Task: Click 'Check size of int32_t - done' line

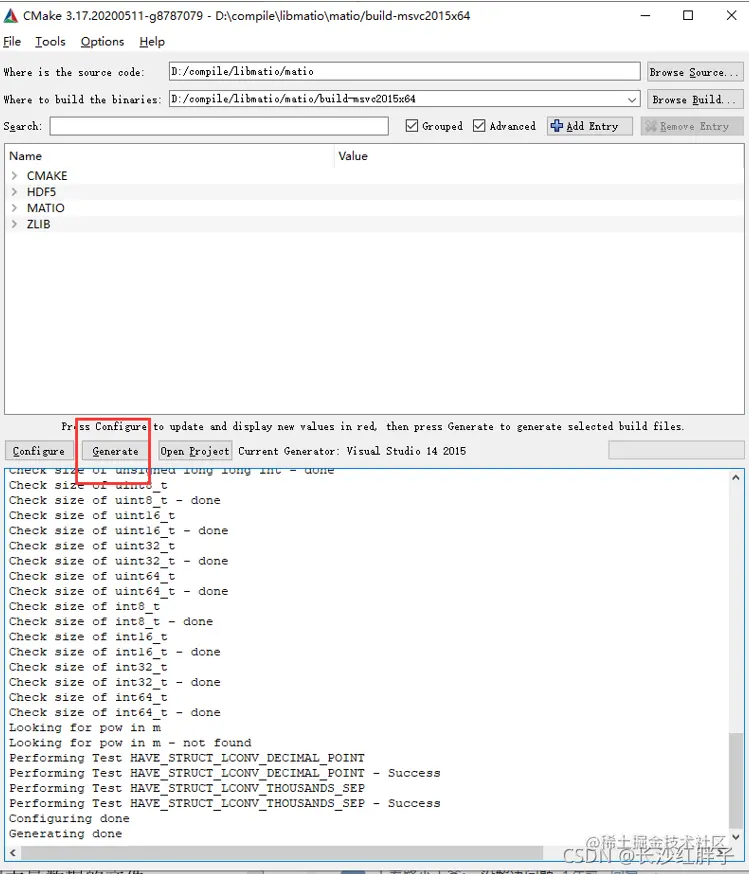Action: pyautogui.click(x=115, y=682)
